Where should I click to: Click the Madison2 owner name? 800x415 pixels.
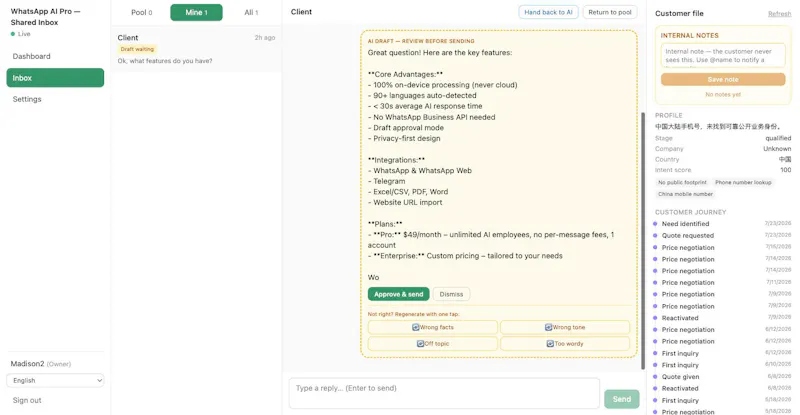pos(28,363)
